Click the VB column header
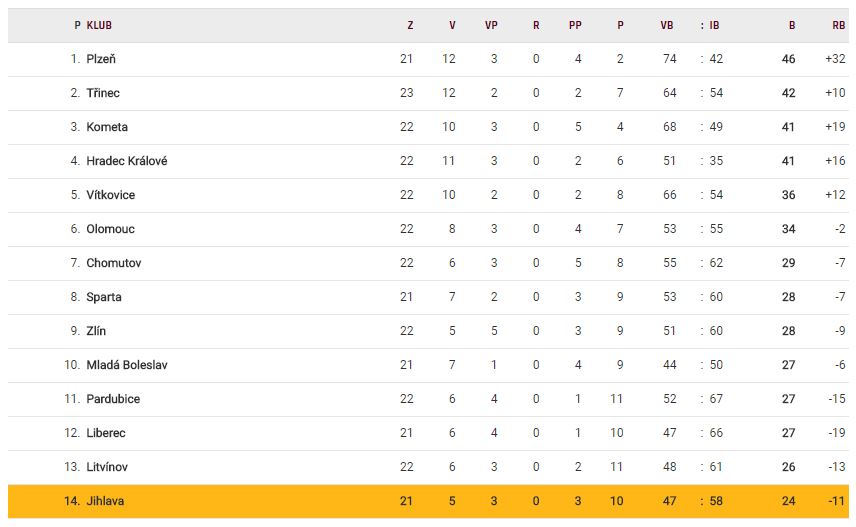 (667, 25)
